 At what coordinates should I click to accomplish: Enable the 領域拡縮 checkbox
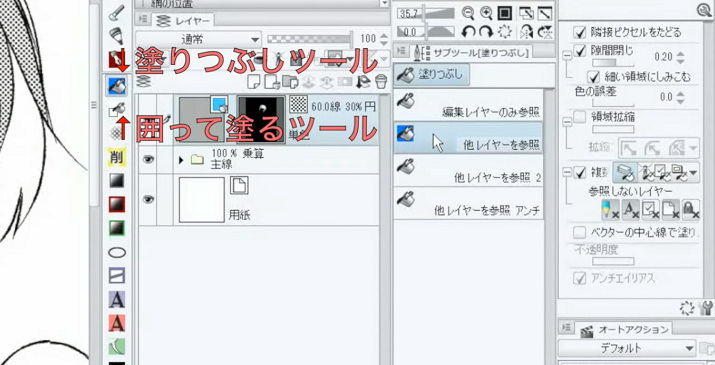580,117
